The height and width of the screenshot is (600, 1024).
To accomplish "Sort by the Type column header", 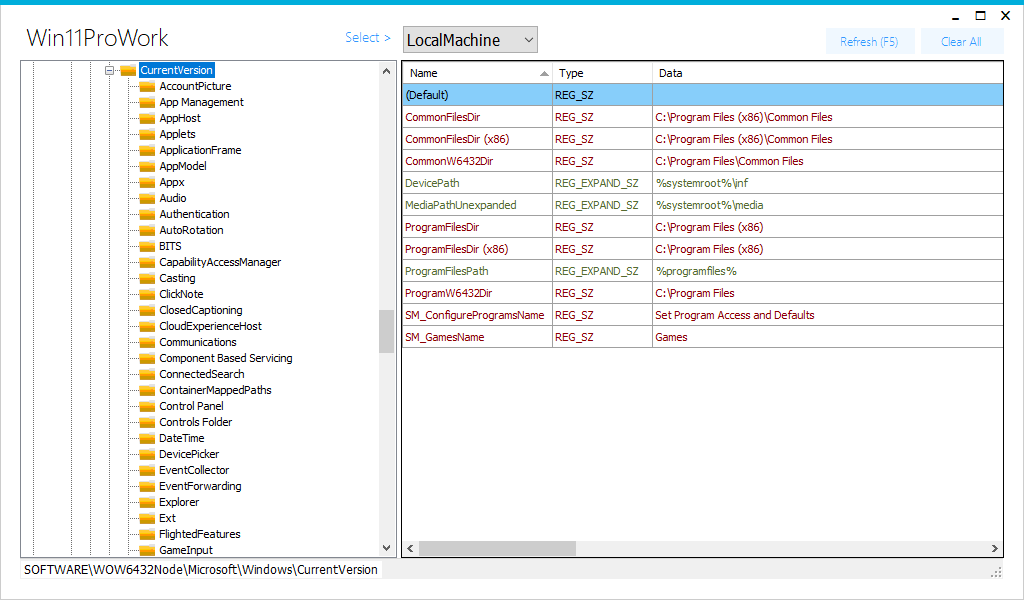I will (602, 73).
